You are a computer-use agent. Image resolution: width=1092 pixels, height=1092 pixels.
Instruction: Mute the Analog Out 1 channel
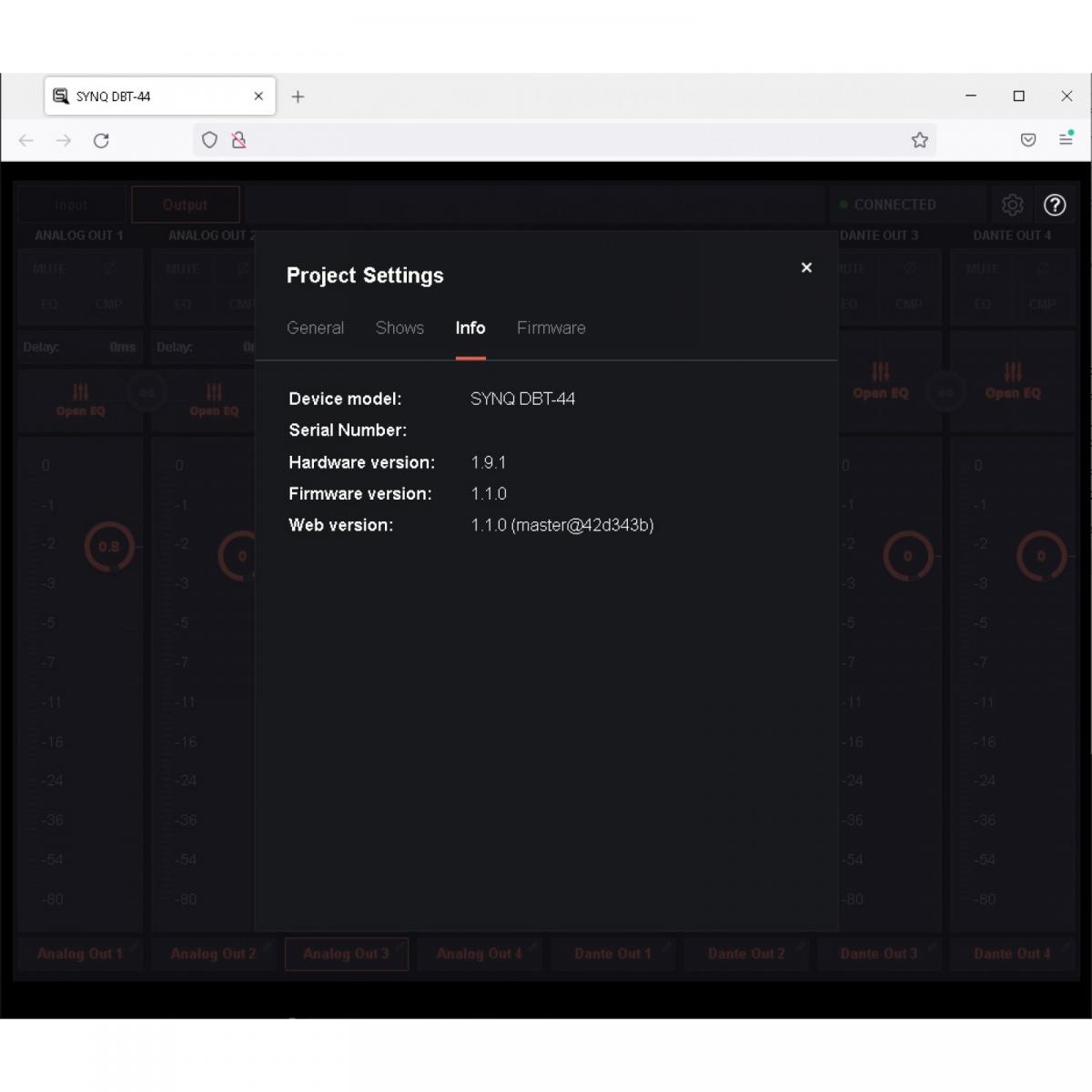(x=49, y=269)
